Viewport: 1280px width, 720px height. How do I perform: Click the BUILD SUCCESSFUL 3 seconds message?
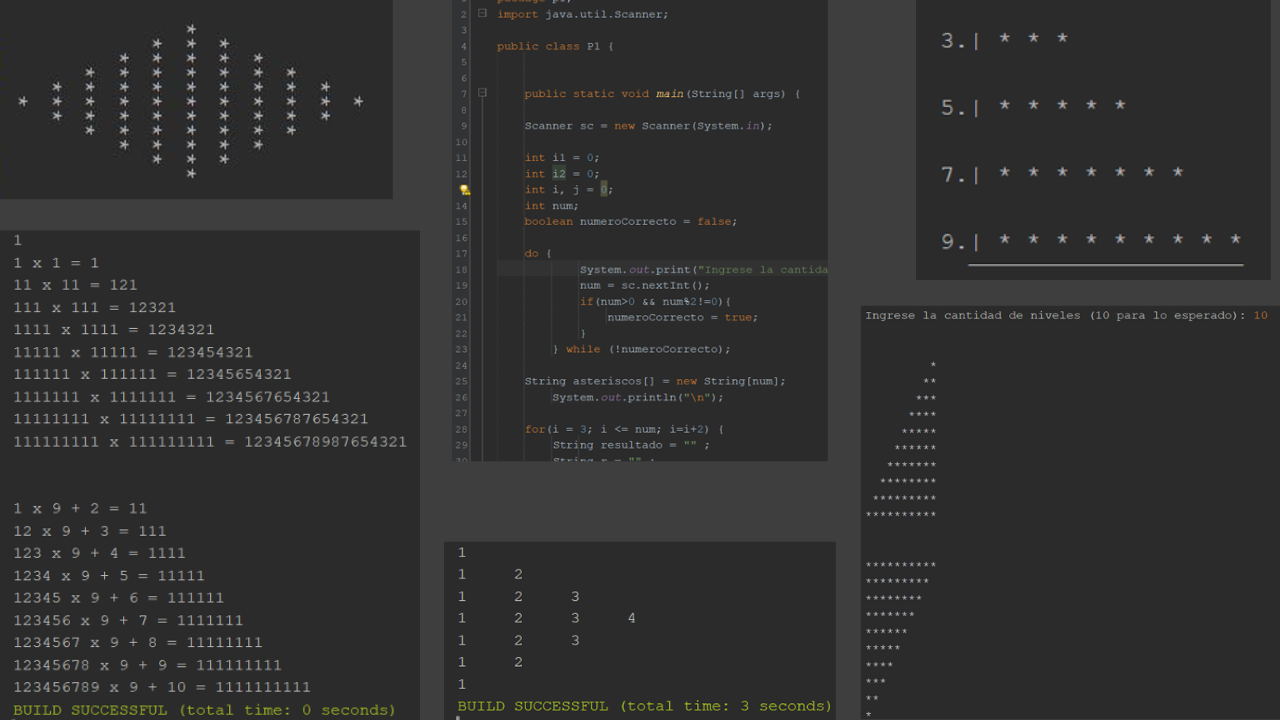[x=644, y=706]
